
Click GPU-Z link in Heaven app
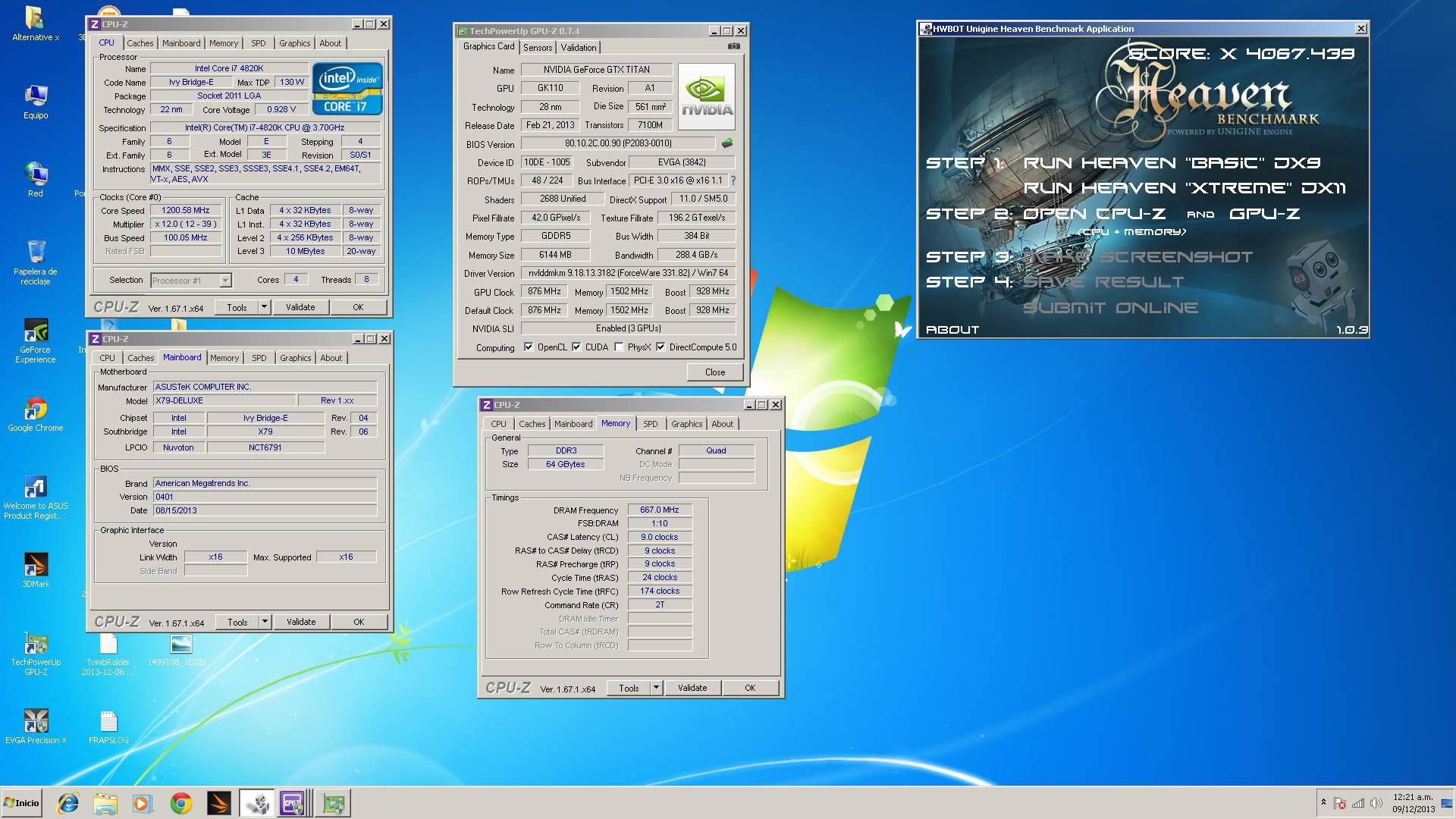[1264, 214]
